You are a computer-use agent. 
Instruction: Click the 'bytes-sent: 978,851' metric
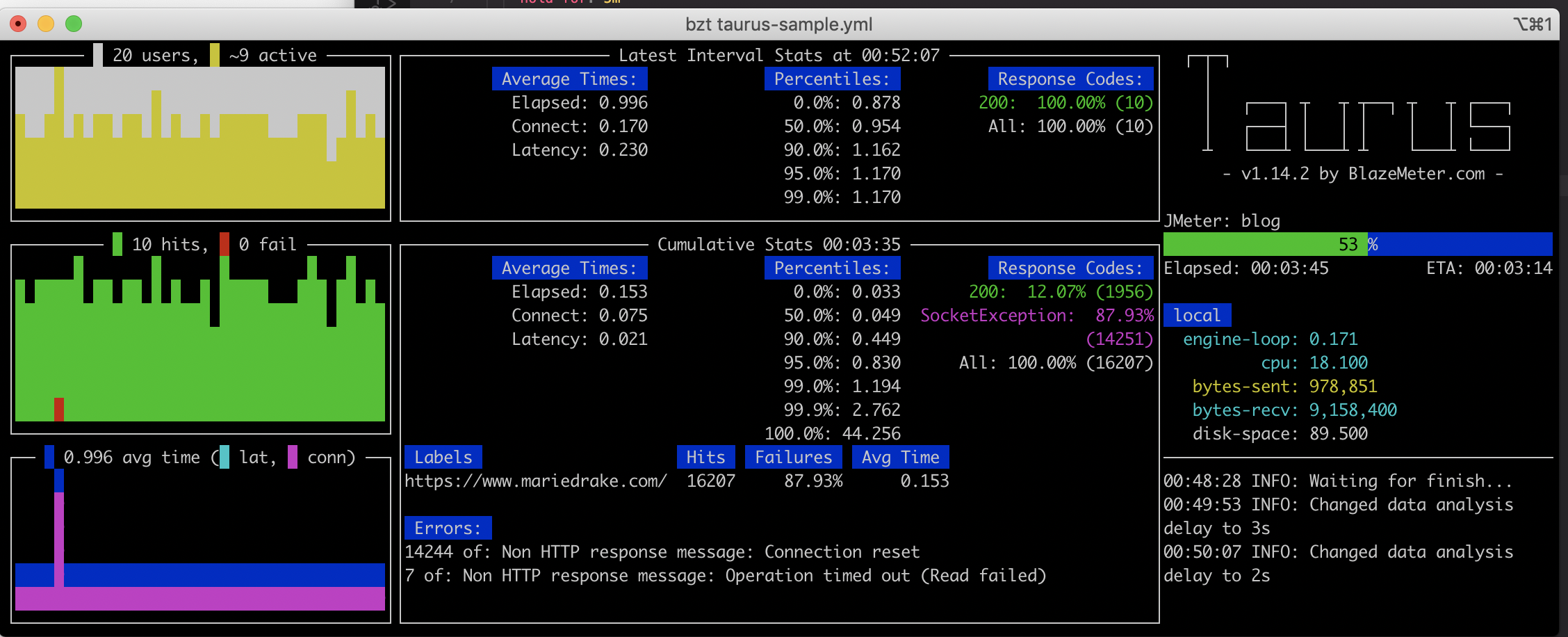coord(1285,386)
